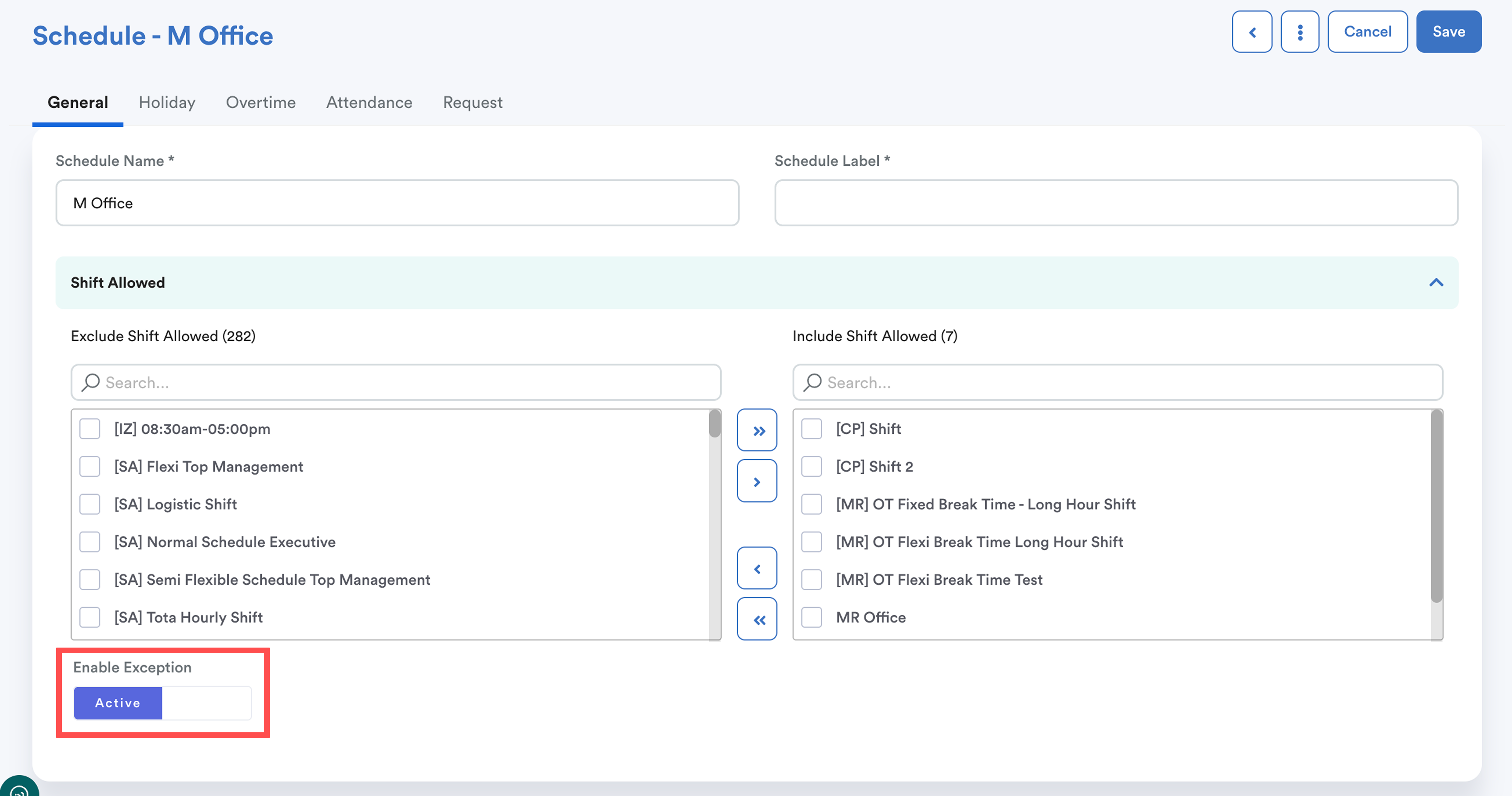The image size is (1512, 796).
Task: Click the Exclude list scrollbar thumb
Action: 714,423
